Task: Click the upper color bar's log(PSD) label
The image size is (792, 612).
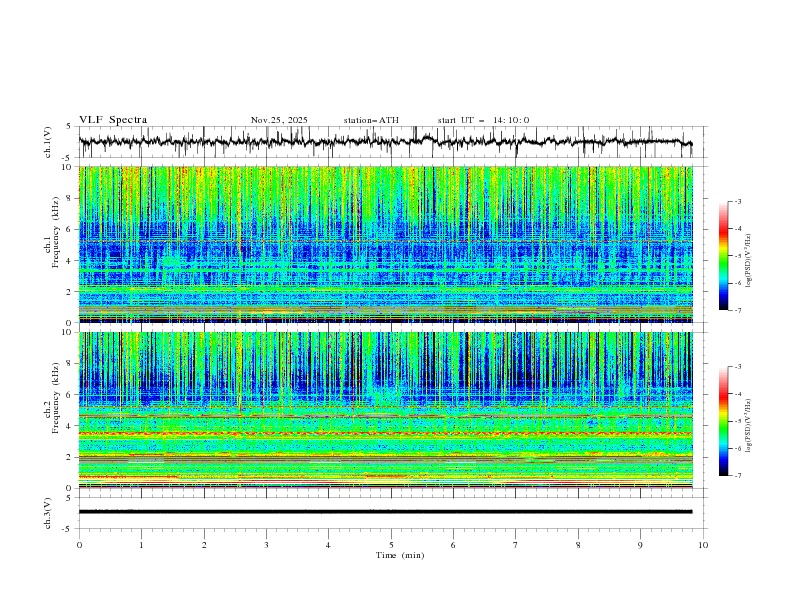Action: pyautogui.click(x=749, y=261)
